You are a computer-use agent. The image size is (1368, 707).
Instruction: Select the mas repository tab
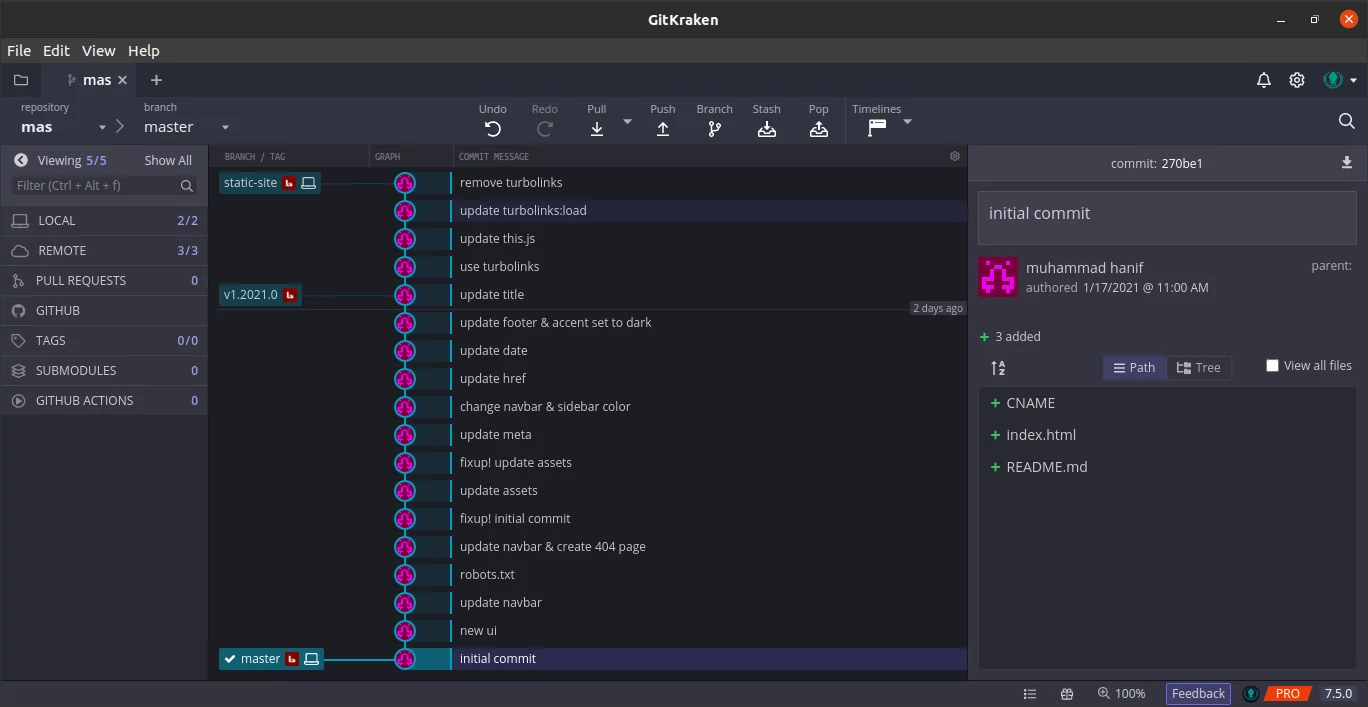(97, 80)
